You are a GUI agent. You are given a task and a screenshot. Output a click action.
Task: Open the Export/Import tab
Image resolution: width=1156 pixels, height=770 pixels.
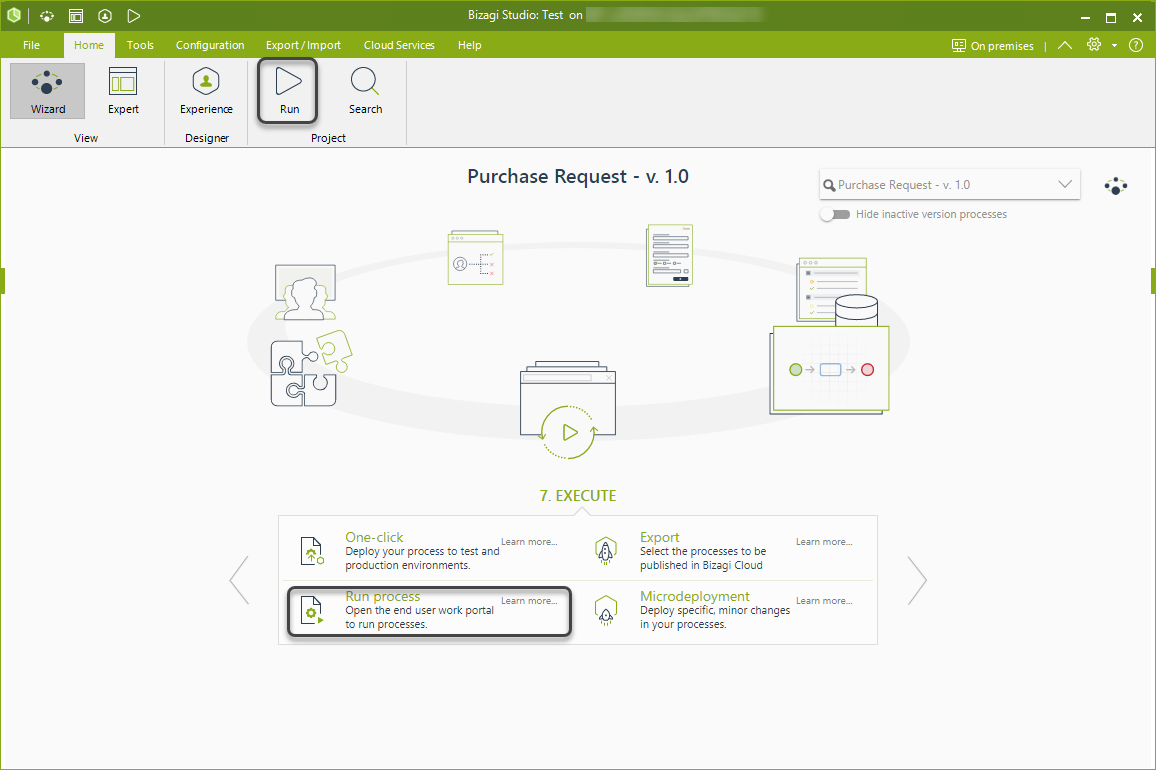click(303, 45)
